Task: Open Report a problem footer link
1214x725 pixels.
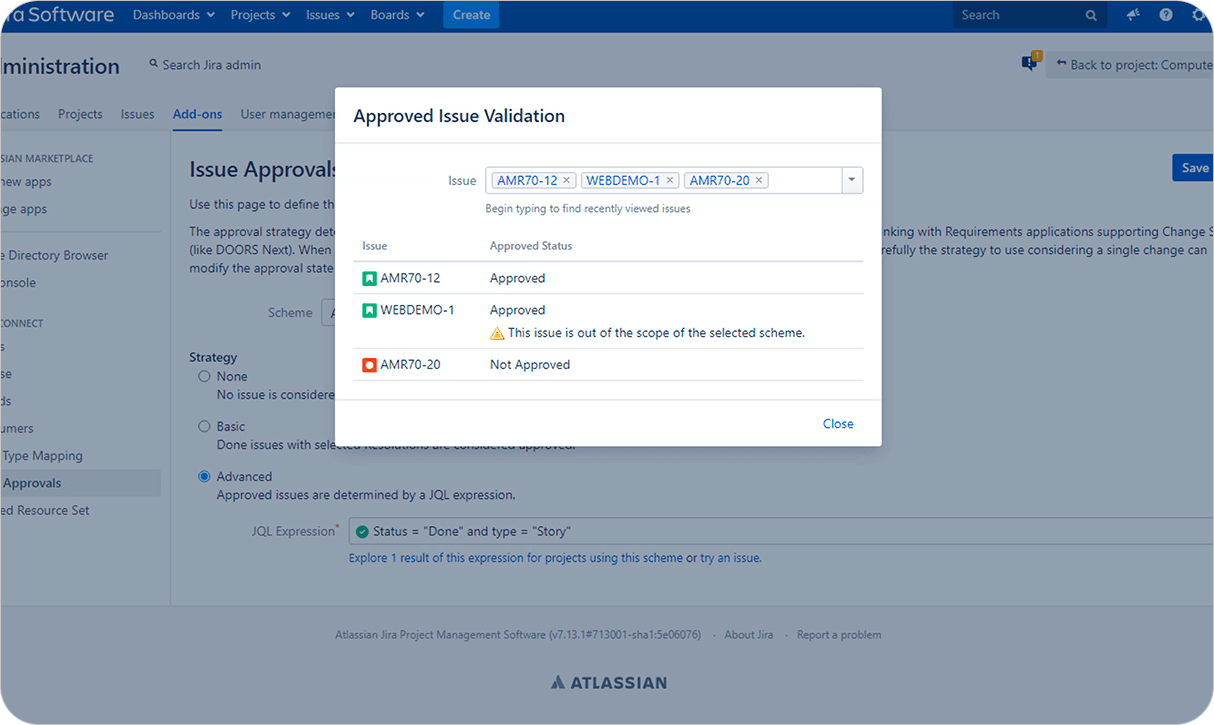Action: click(839, 635)
